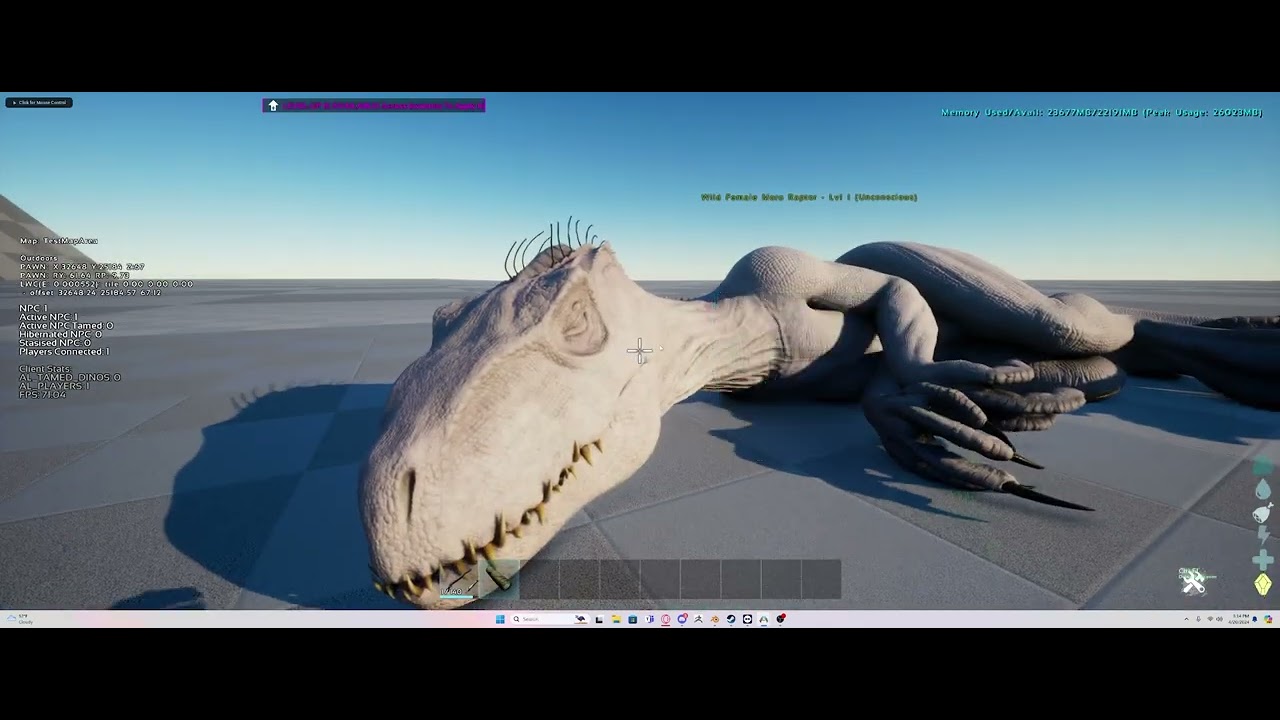Open the Opera browser taskbar icon
The image size is (1280, 720).
tap(665, 619)
